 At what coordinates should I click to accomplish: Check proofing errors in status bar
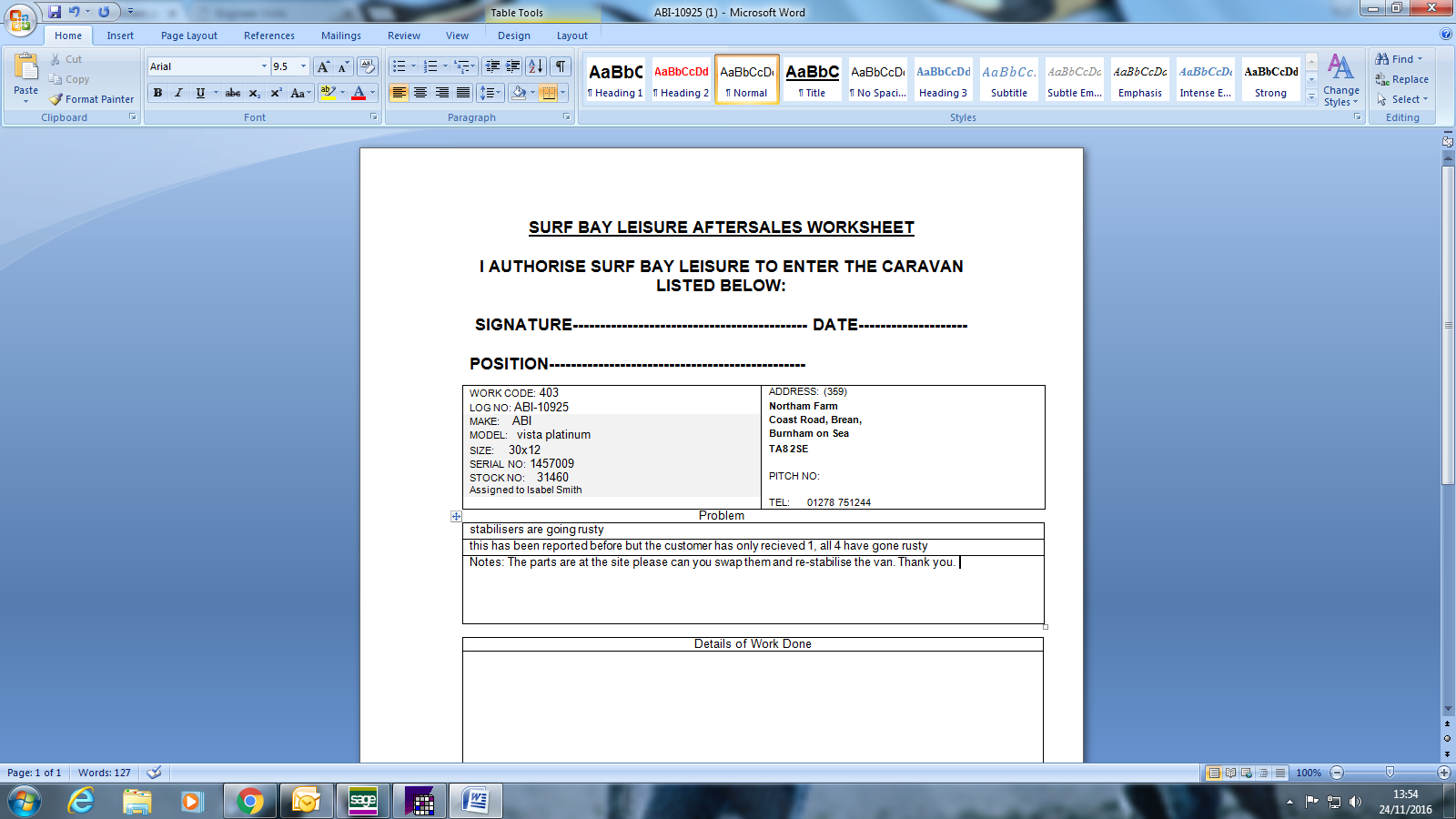(155, 773)
